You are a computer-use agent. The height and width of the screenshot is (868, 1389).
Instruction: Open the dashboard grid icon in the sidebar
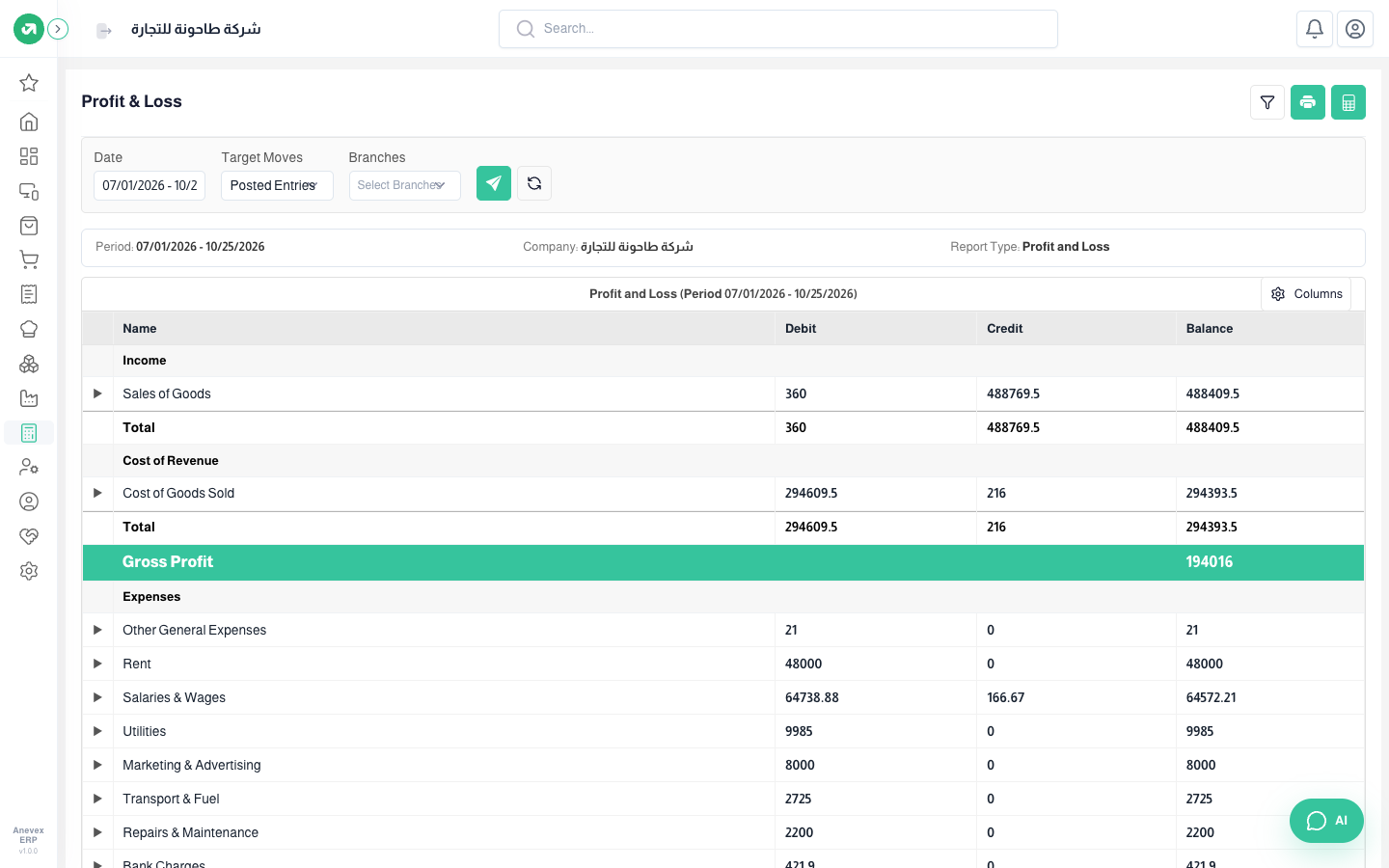coord(29,156)
